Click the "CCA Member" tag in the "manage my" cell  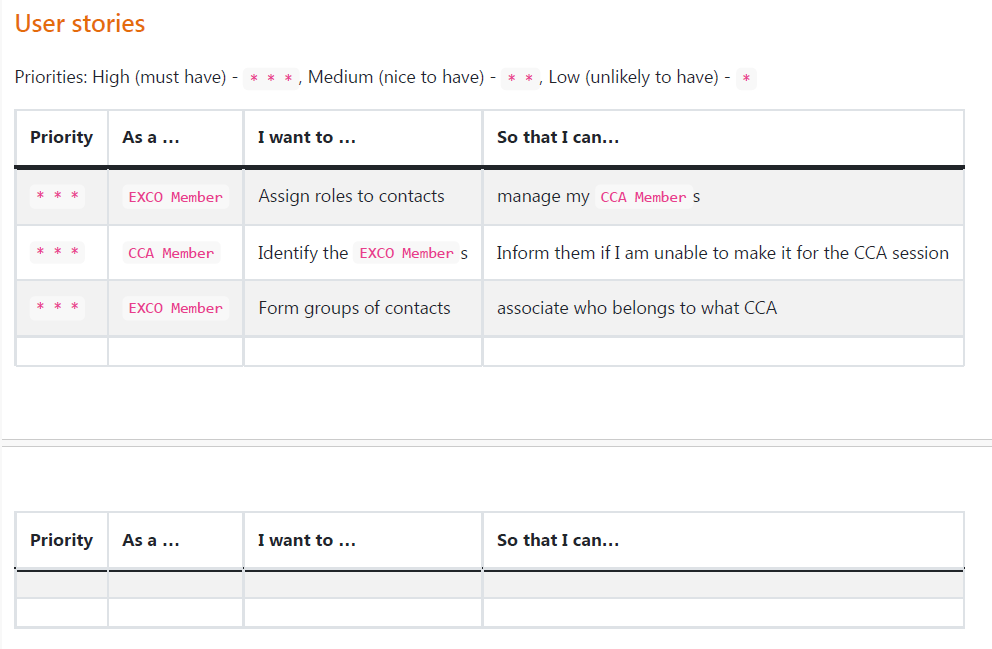(643, 198)
